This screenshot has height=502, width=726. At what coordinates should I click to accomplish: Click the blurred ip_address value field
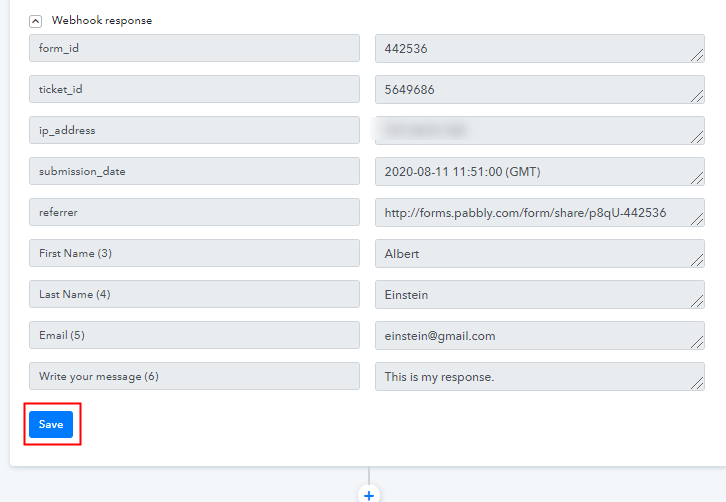click(x=539, y=130)
